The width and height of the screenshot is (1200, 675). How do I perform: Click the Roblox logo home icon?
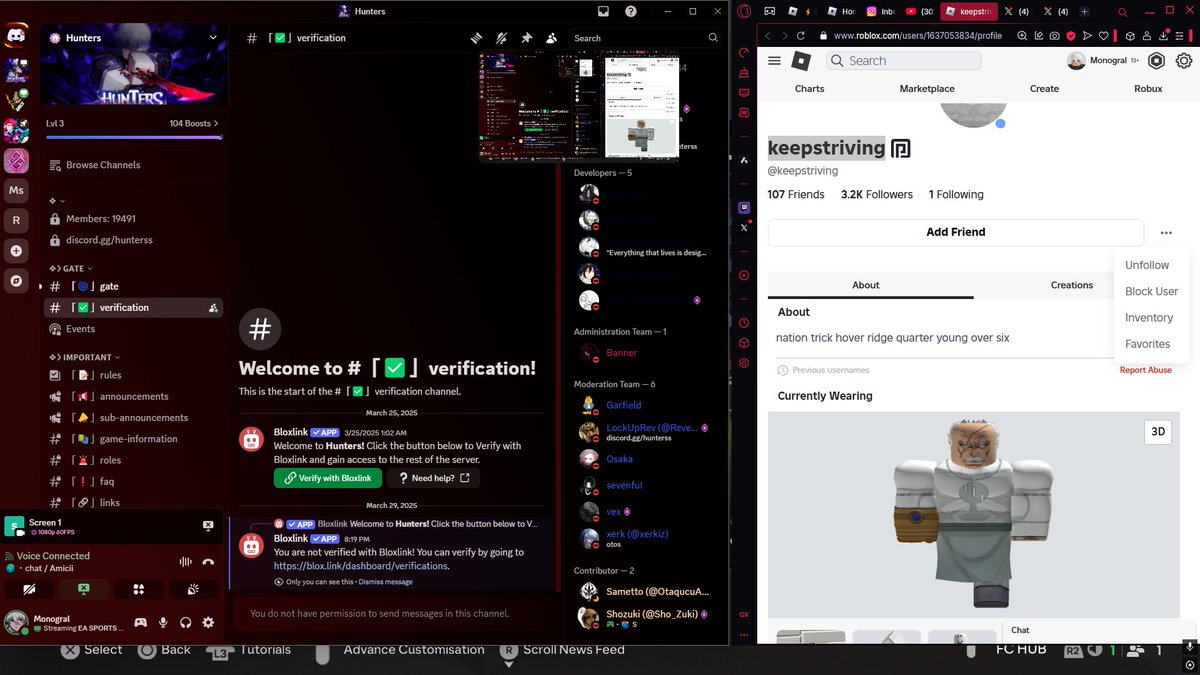801,61
